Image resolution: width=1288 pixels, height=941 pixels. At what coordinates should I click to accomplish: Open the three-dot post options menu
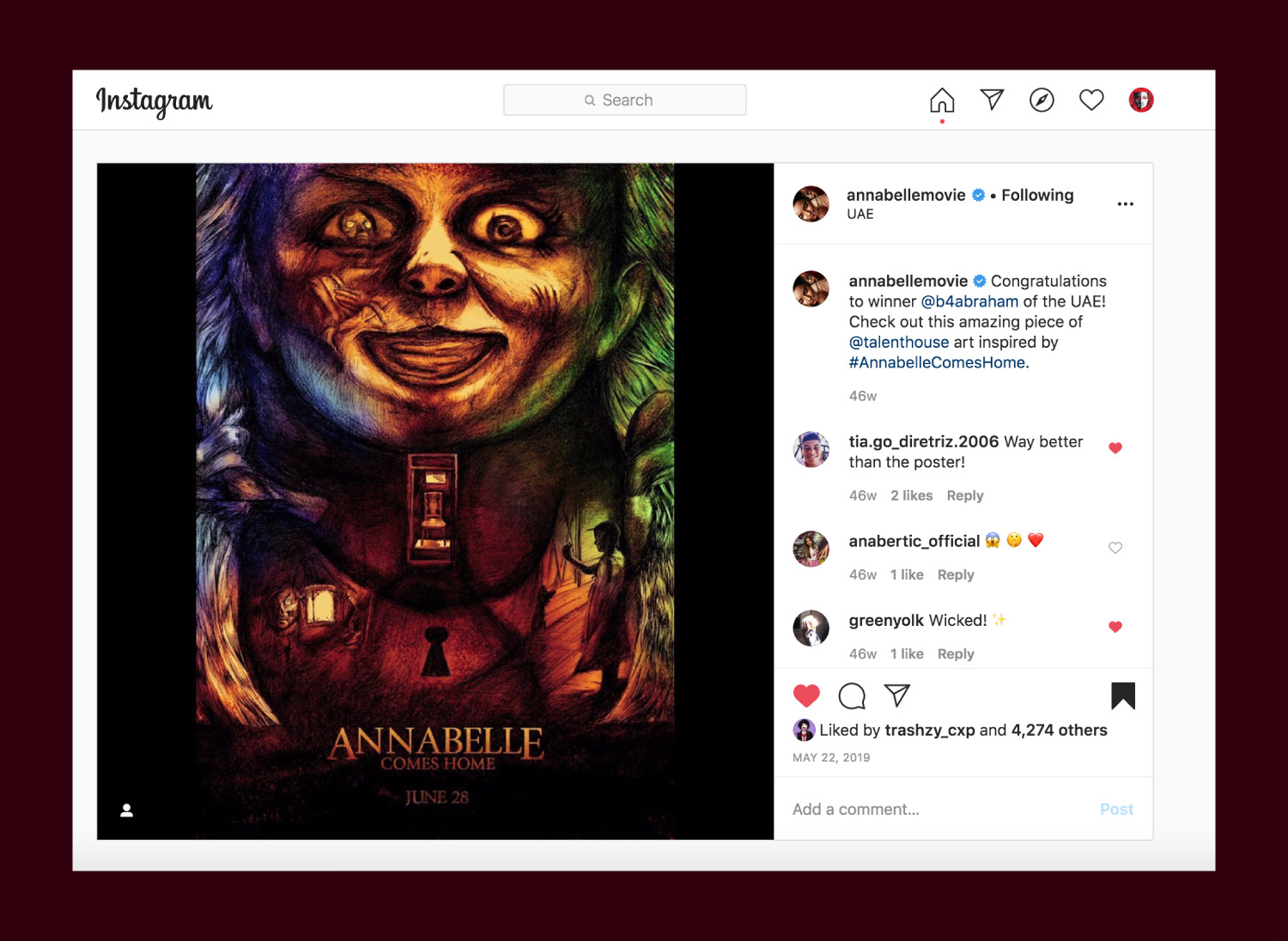coord(1126,204)
